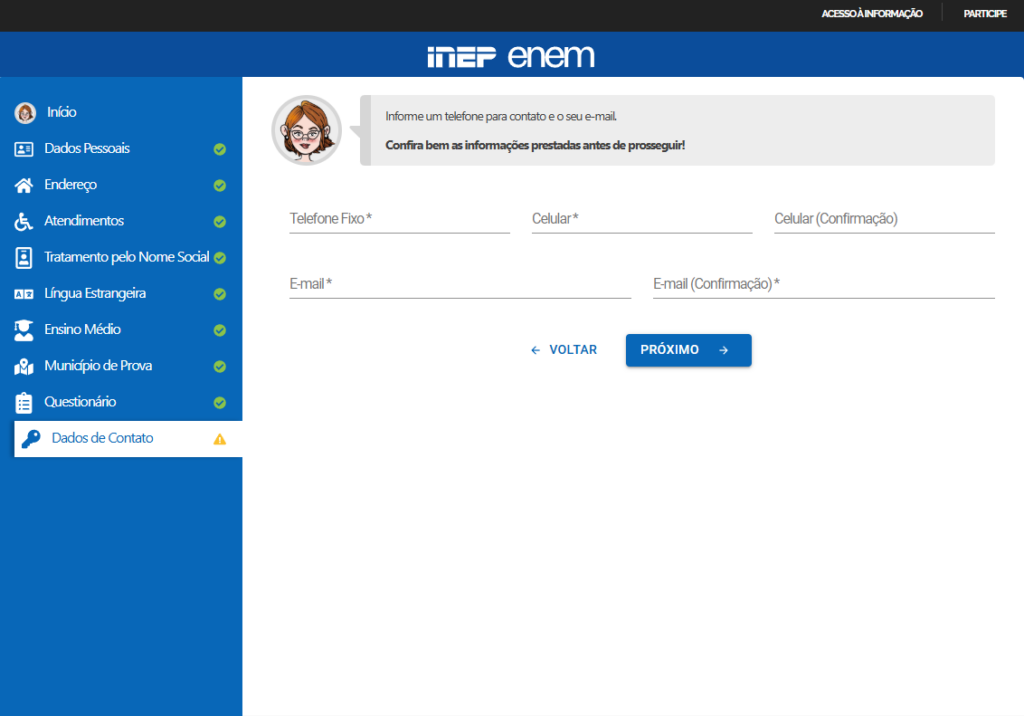This screenshot has height=716, width=1024.
Task: Click the Tratamento pelo Nome Social badge icon
Action: (x=24, y=257)
